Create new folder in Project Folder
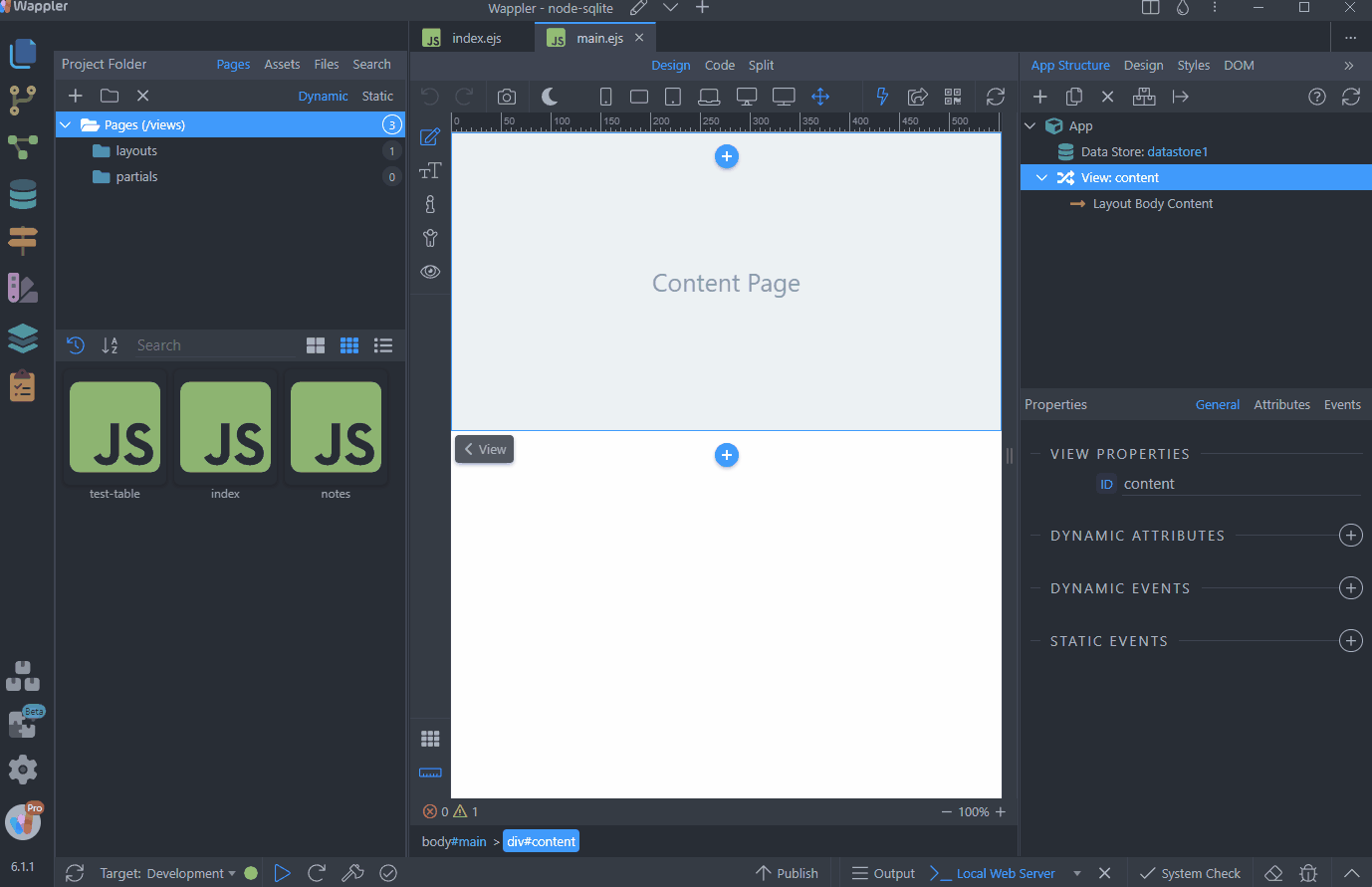Screen dimensions: 1372x887 coord(110,96)
